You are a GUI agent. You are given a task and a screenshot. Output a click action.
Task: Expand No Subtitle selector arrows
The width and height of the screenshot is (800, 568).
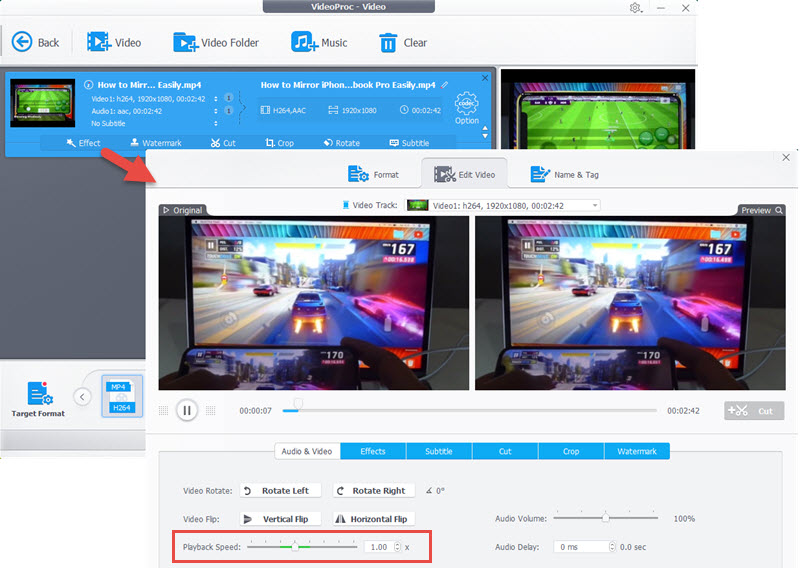point(216,123)
